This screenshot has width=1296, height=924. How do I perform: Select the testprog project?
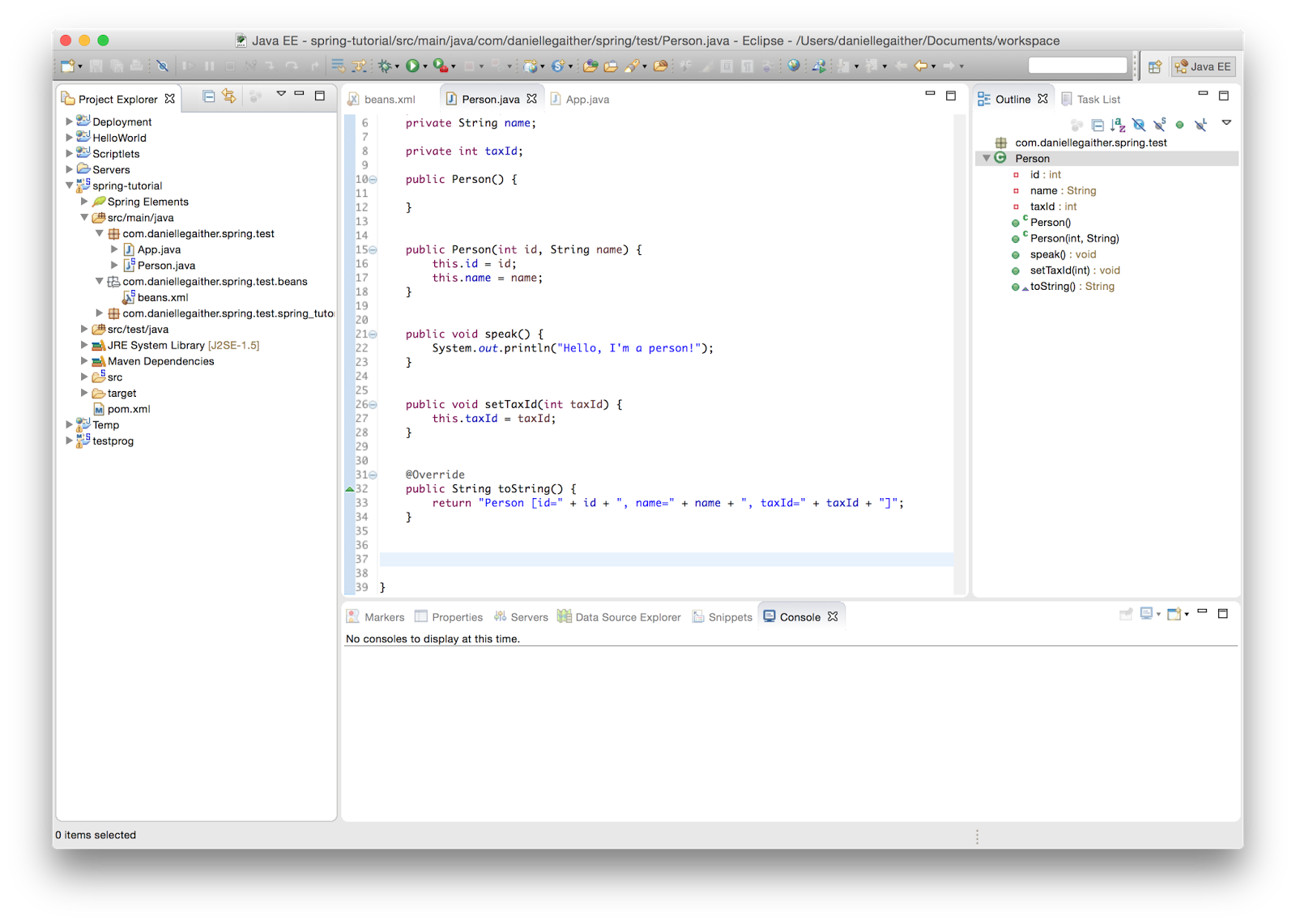(x=113, y=441)
